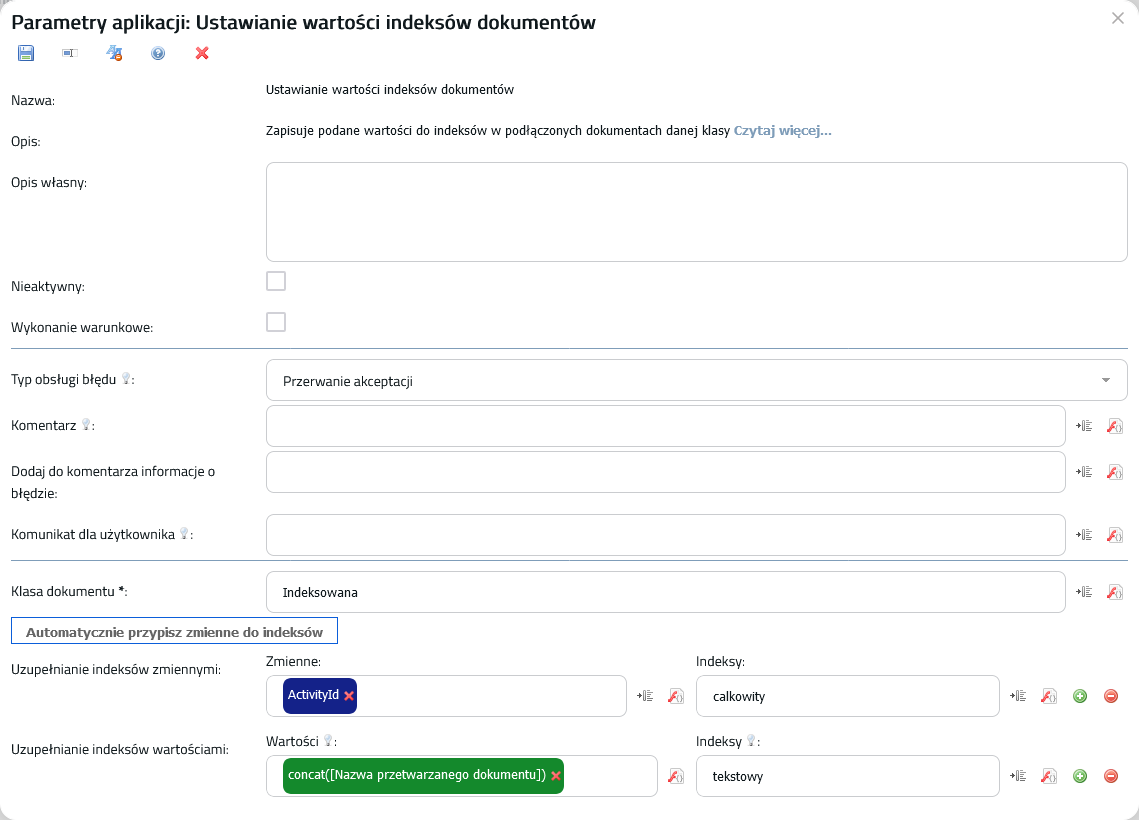Click function icon next to concat value field
This screenshot has height=820, width=1139.
(x=675, y=776)
